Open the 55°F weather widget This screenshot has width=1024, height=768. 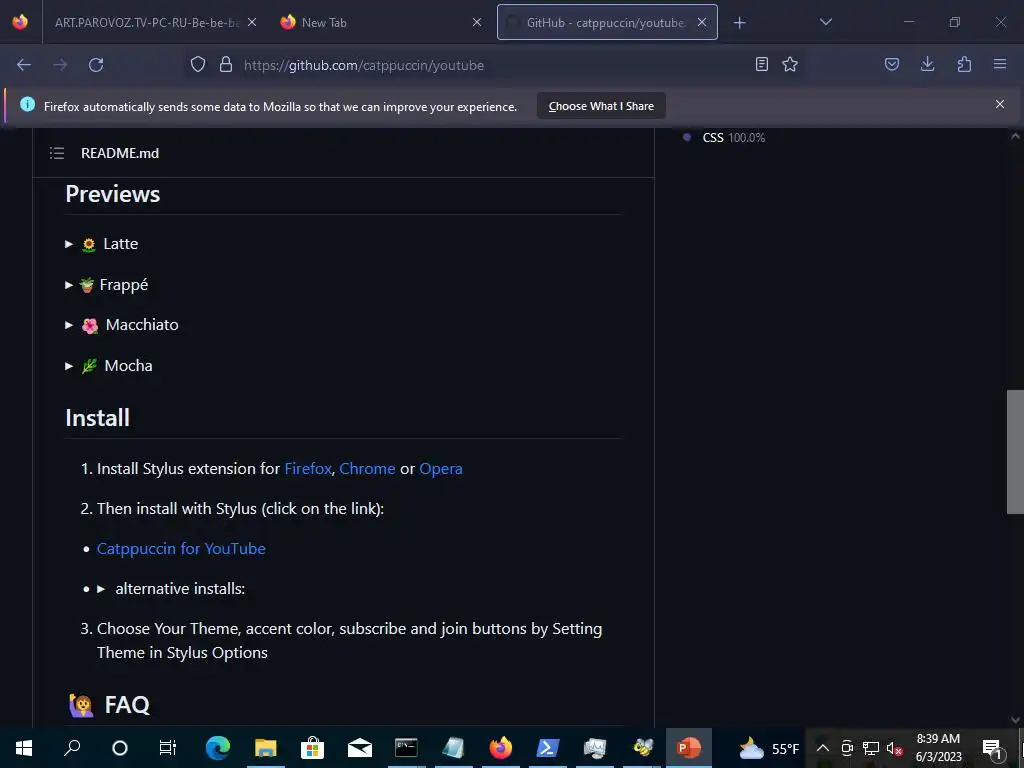pos(769,748)
